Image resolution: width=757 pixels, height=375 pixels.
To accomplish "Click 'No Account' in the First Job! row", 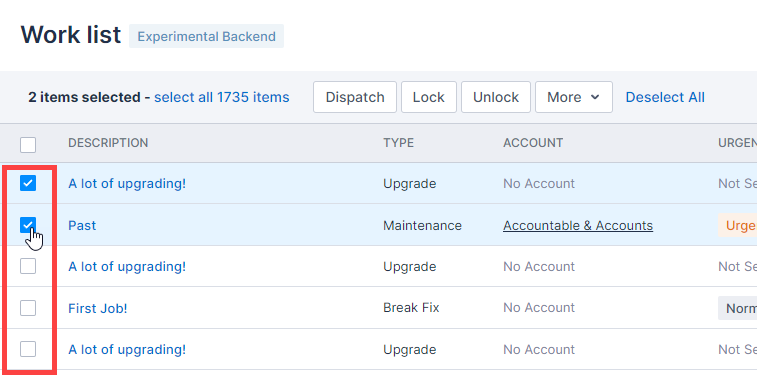I will (x=539, y=308).
